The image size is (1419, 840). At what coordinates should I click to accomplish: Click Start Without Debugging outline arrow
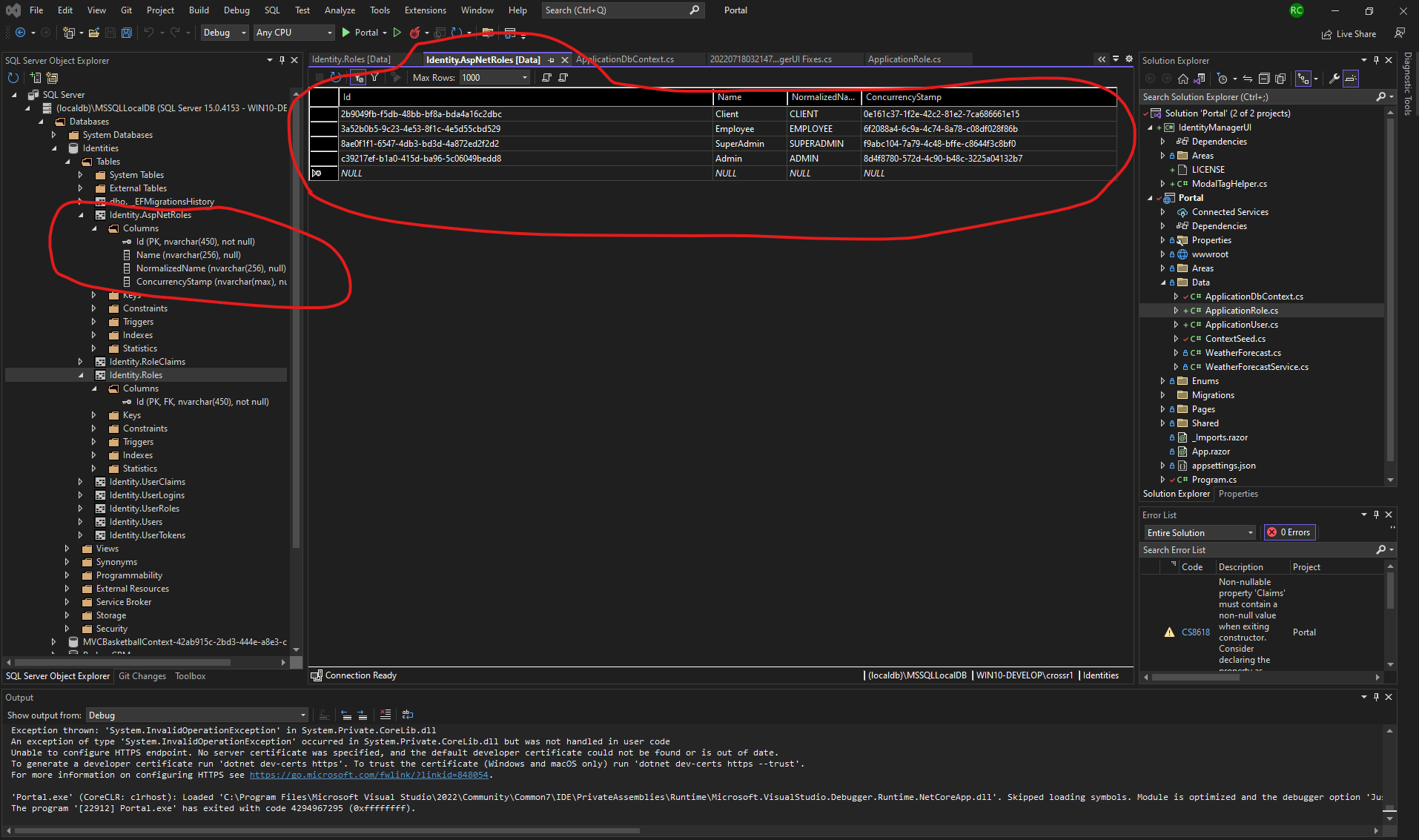[397, 33]
